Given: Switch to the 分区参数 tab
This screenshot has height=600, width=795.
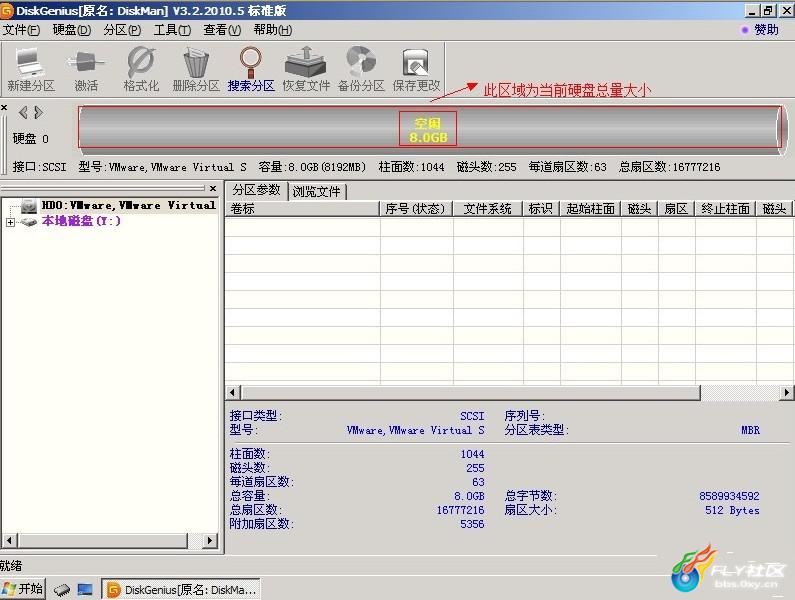Looking at the screenshot, I should [256, 190].
